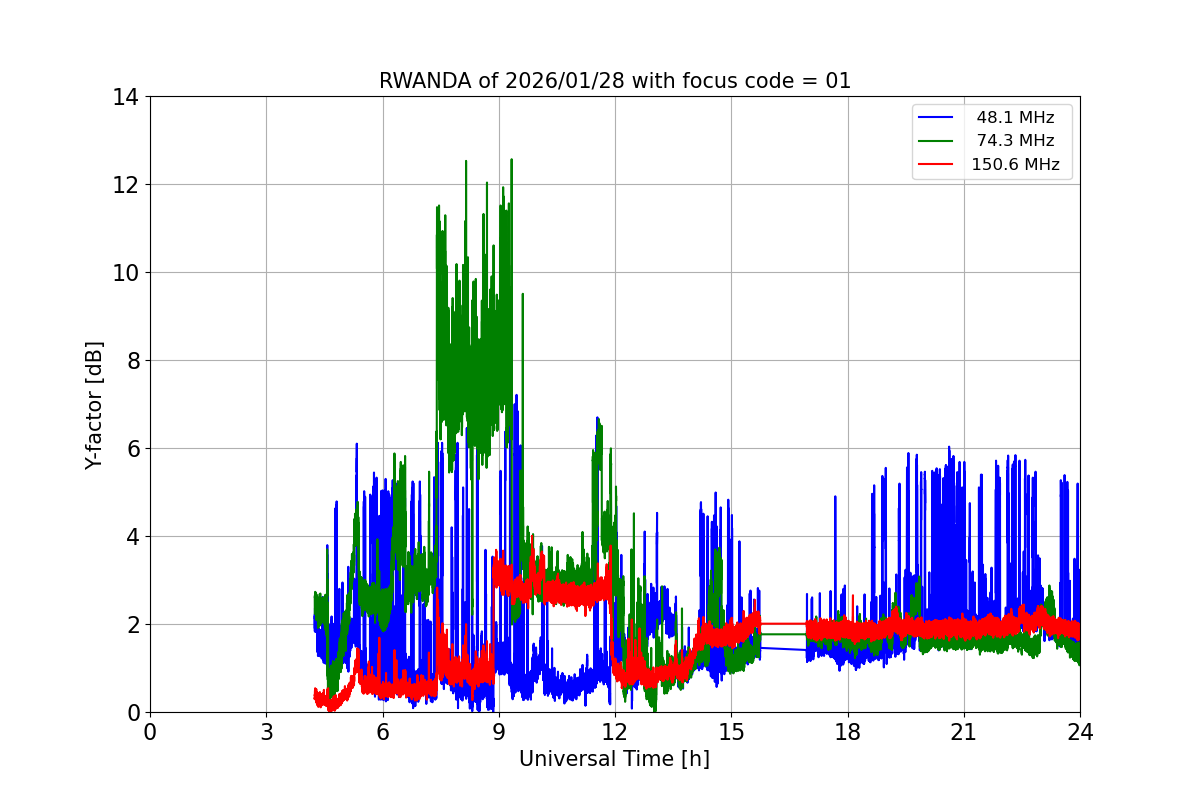The width and height of the screenshot is (1200, 800).
Task: Click x-axis tick label 12
Action: pyautogui.click(x=615, y=731)
